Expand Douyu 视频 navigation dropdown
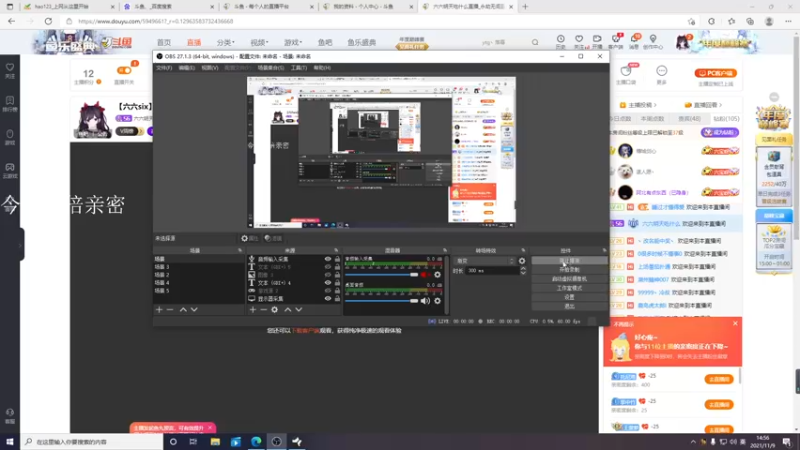Screen dimensions: 800x450 click(259, 42)
